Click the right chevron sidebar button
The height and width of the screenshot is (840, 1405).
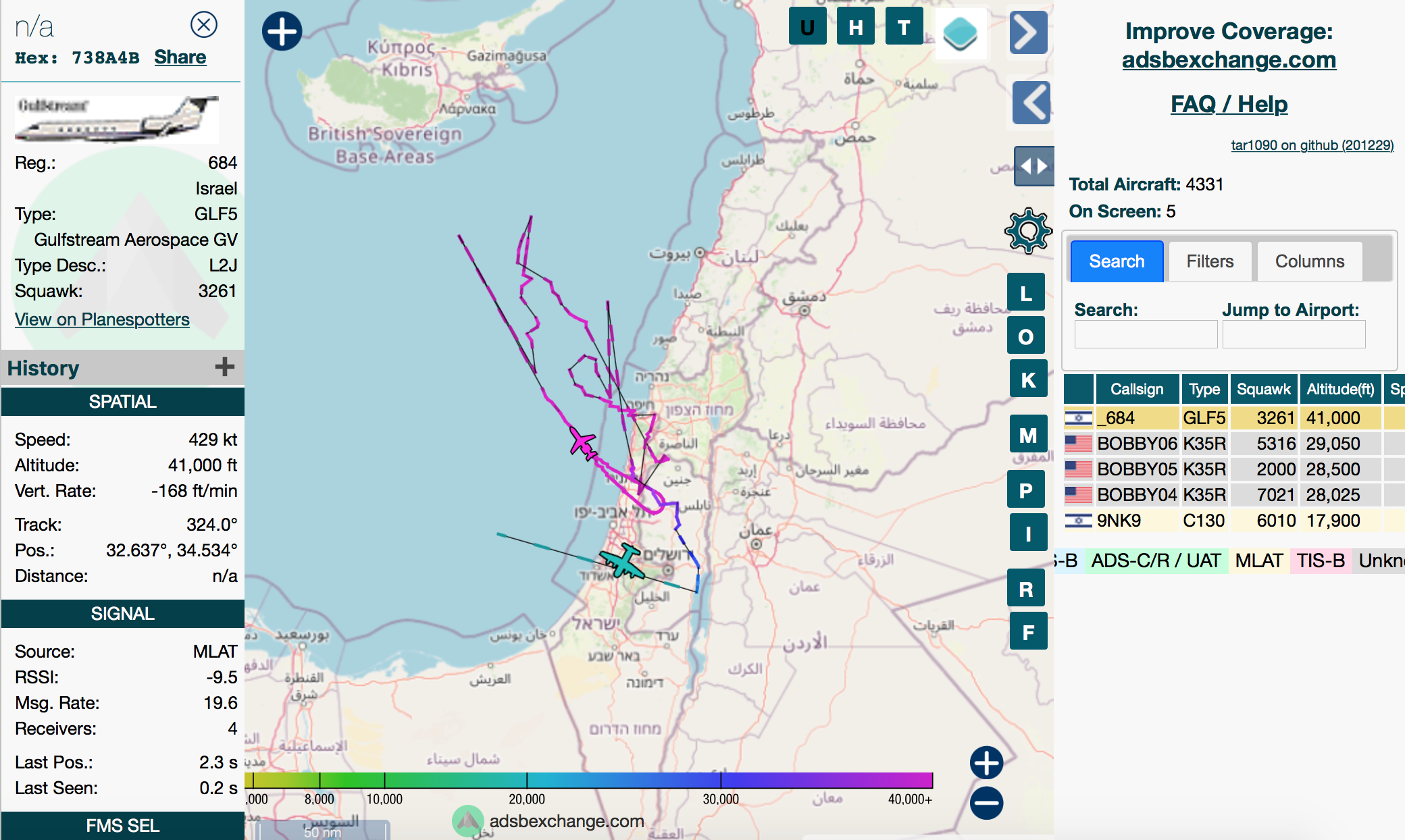(1028, 32)
